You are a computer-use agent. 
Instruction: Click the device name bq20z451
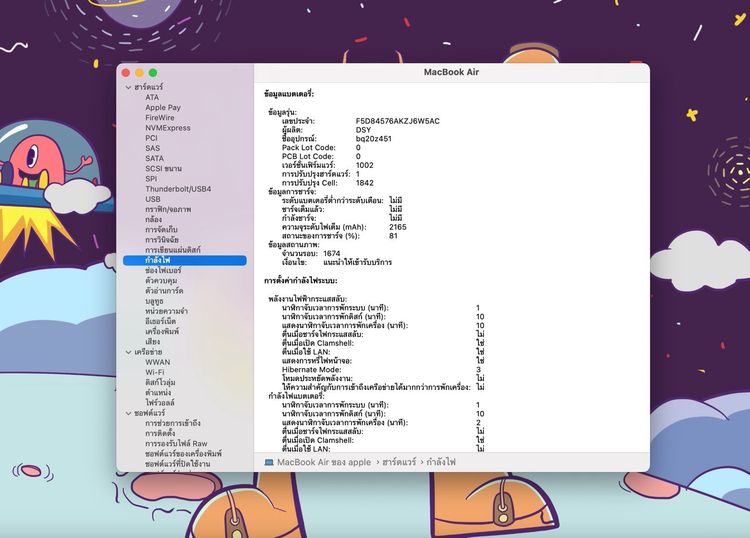pos(374,139)
